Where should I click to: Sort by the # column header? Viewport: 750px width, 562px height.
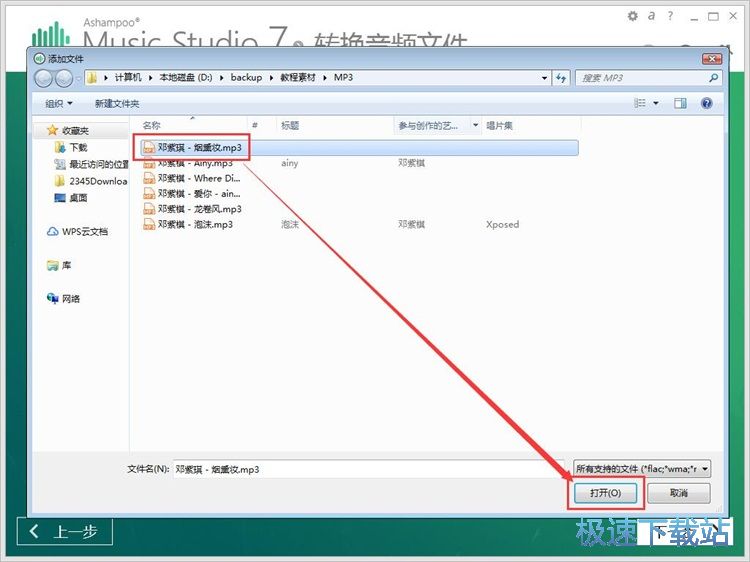255,125
